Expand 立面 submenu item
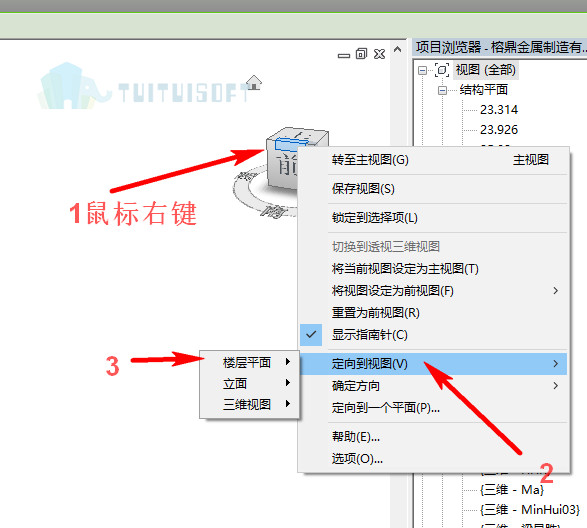587x528 pixels. 250,383
